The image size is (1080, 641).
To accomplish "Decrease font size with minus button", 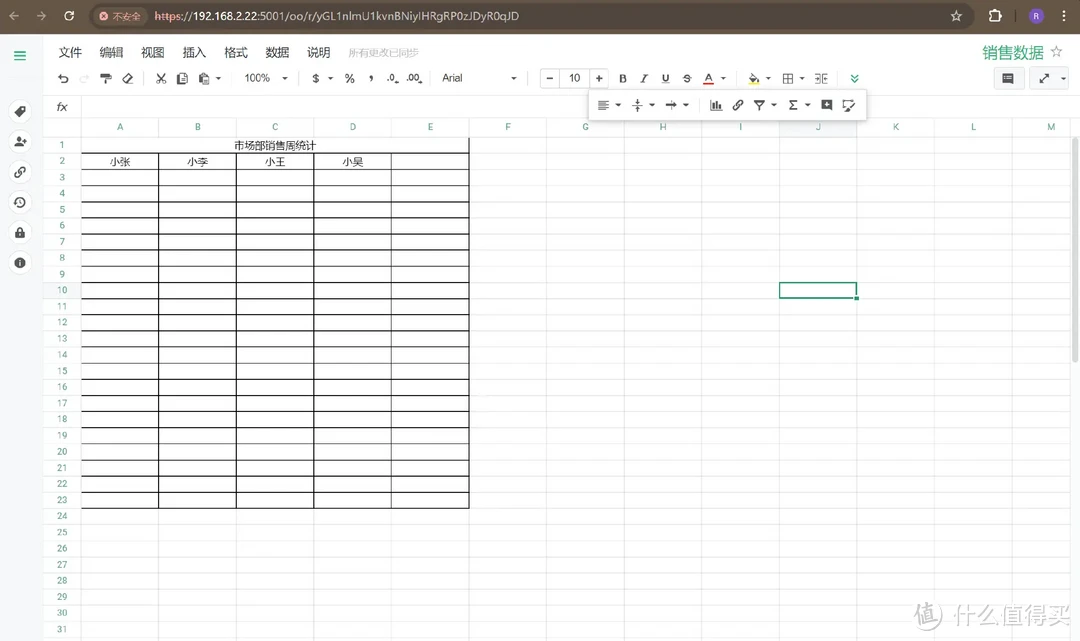I will [x=550, y=78].
